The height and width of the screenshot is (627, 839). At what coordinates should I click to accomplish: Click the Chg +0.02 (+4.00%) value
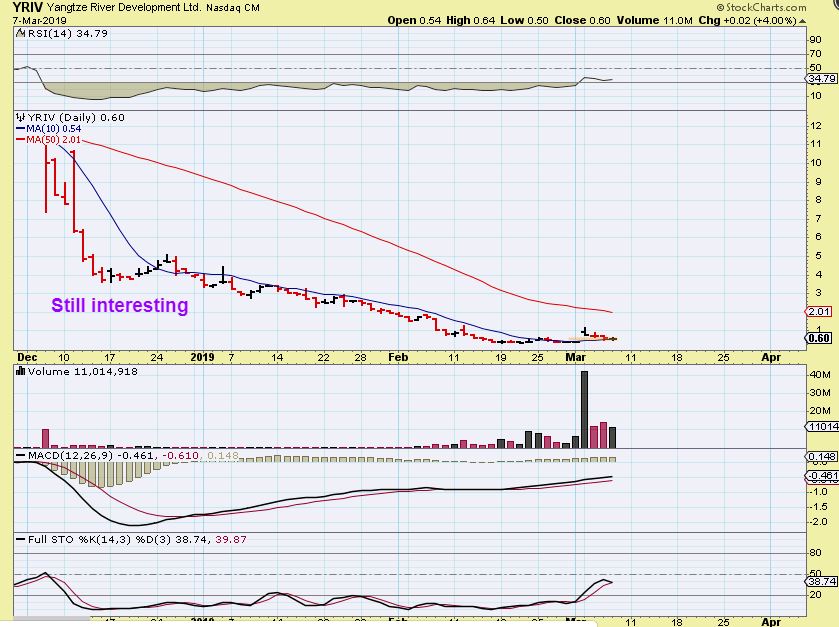pos(748,20)
